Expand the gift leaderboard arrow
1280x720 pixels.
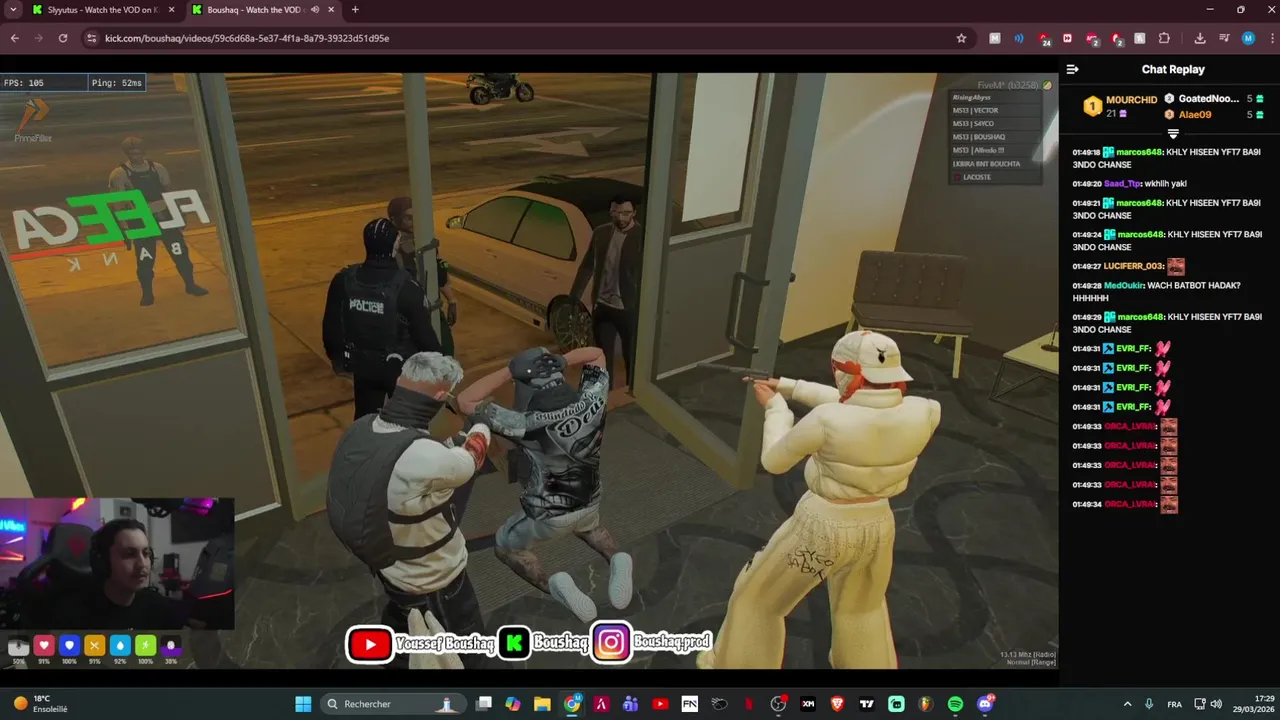[1173, 133]
